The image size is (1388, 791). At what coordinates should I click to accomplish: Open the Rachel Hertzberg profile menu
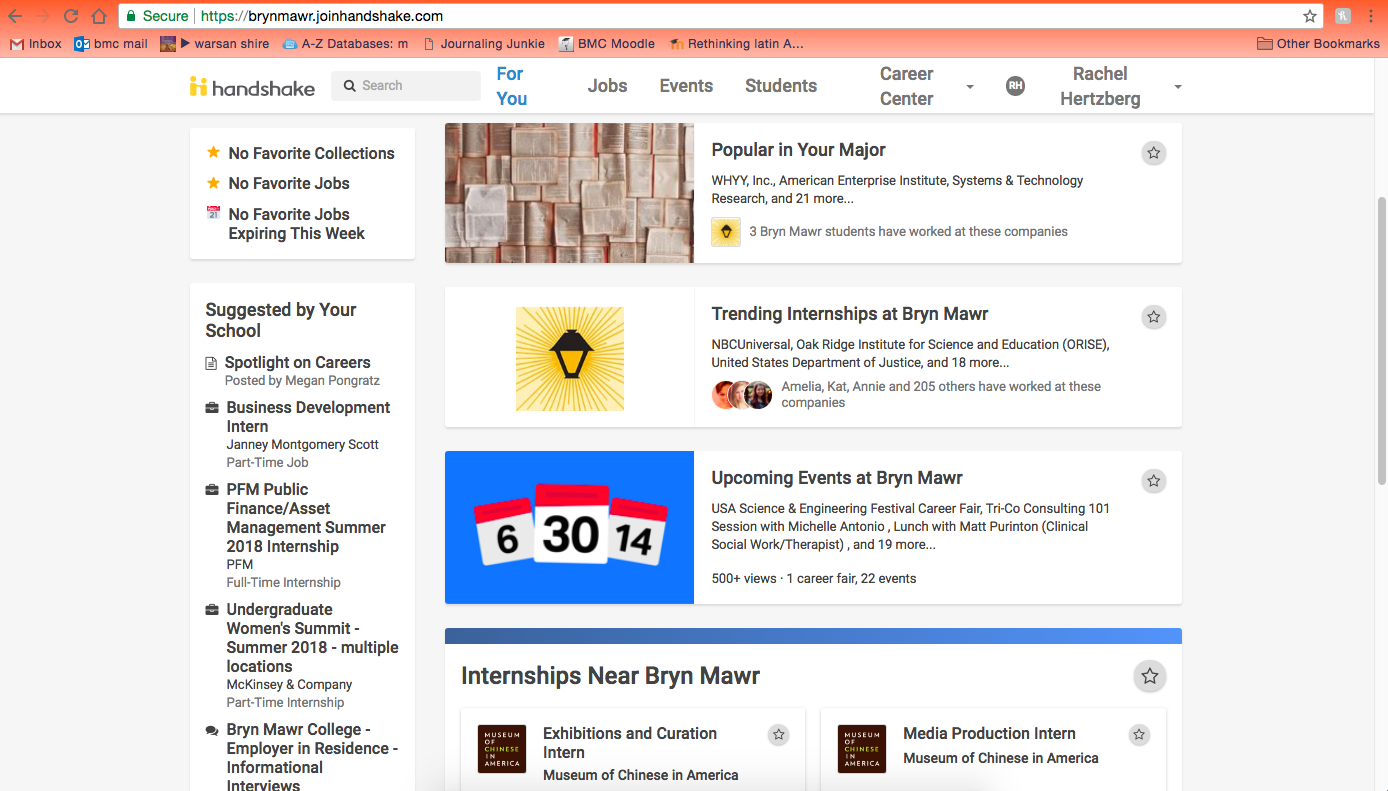[1100, 86]
